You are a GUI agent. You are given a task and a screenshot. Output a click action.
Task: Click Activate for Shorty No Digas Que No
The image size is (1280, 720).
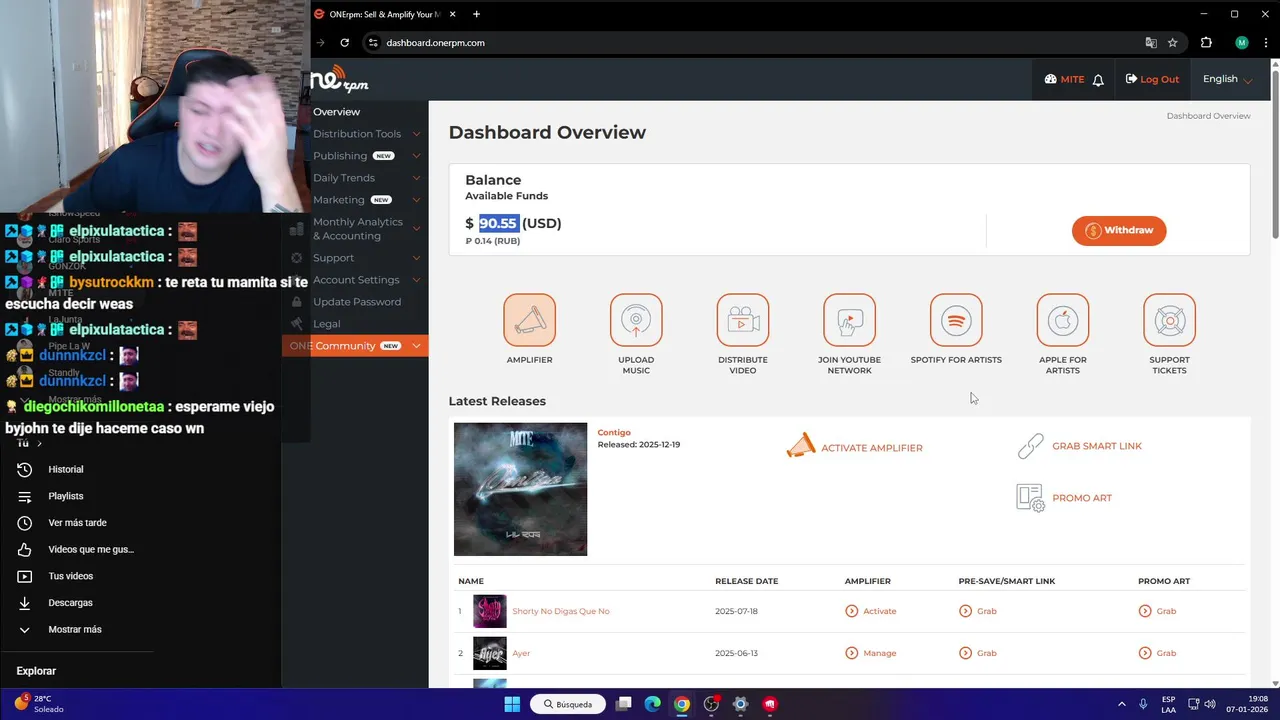(871, 611)
